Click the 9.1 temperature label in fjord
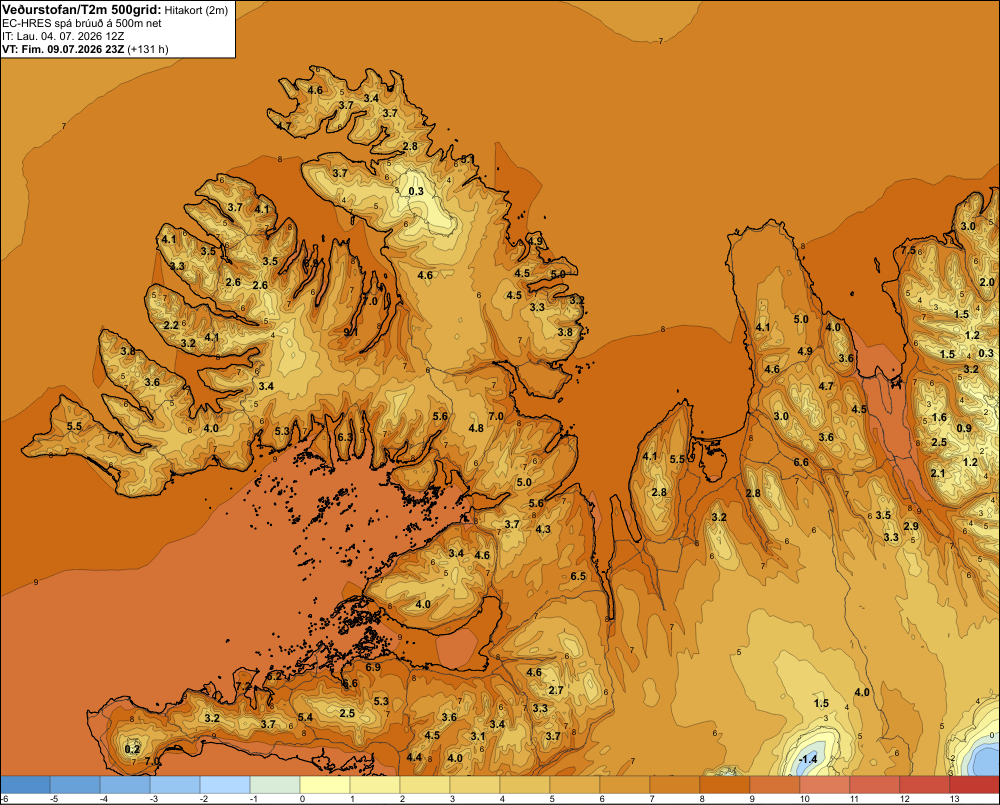This screenshot has width=1000, height=805. pos(351,332)
